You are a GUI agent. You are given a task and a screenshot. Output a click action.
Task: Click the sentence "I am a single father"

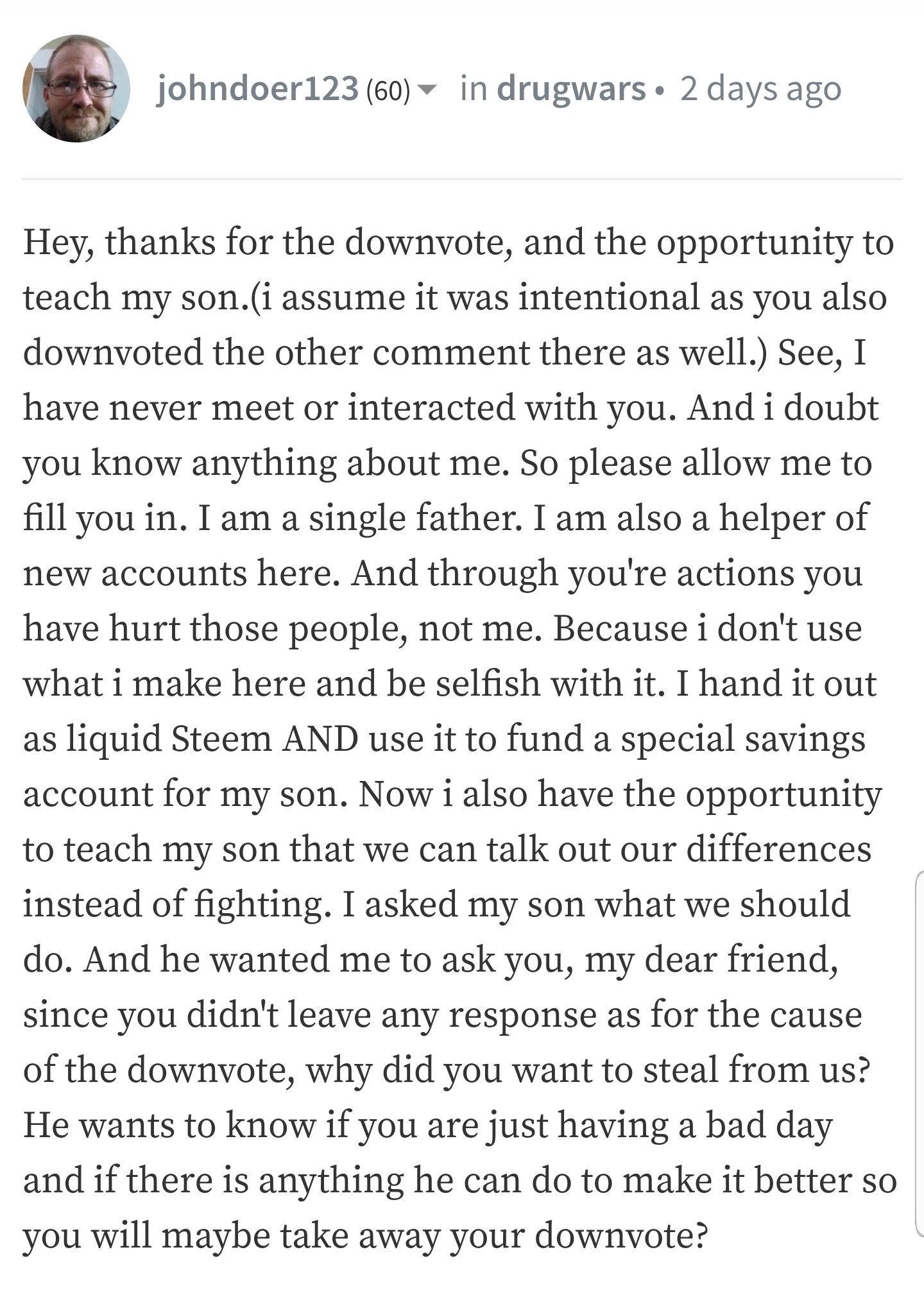point(359,518)
